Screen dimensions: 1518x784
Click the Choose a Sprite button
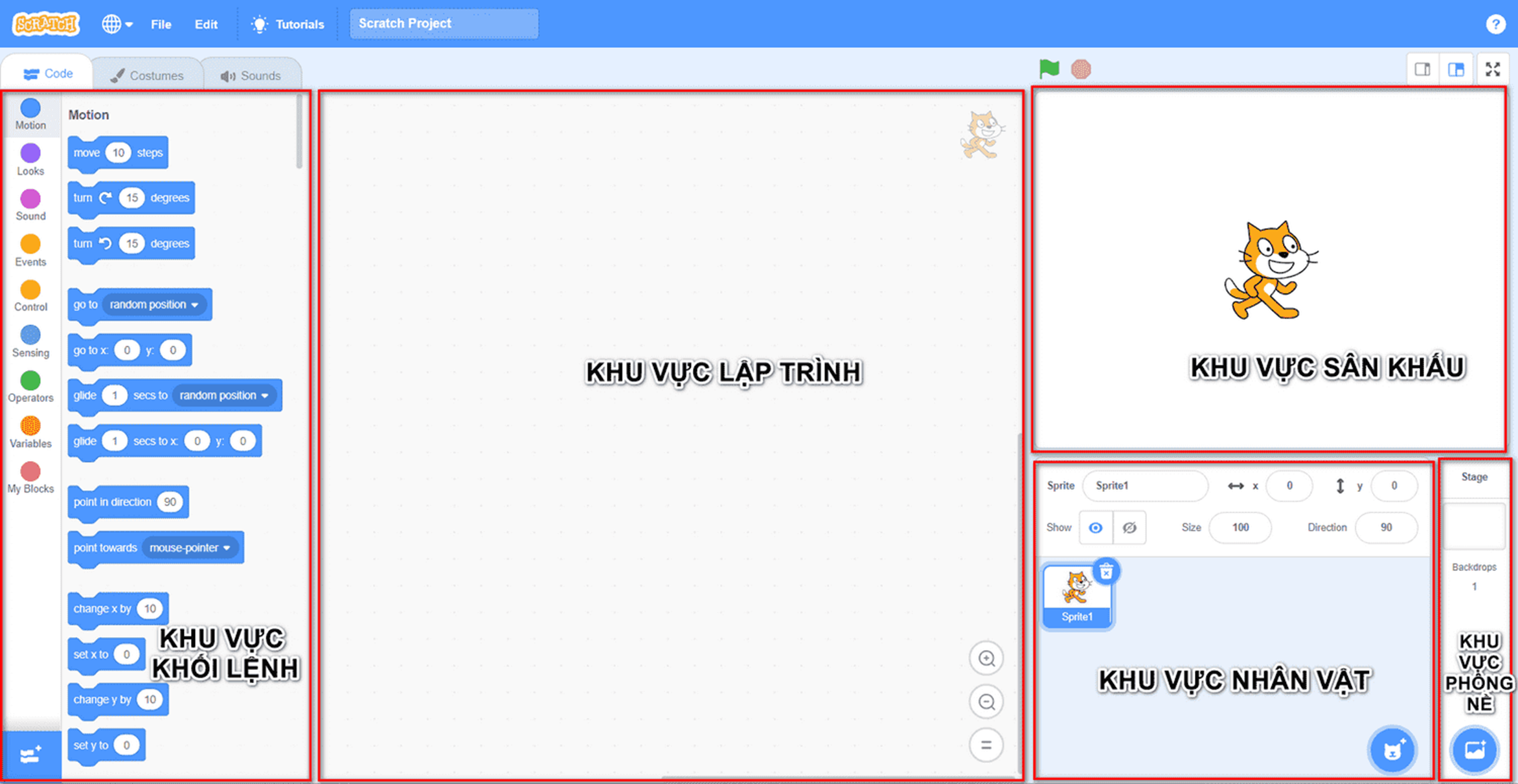[1392, 750]
